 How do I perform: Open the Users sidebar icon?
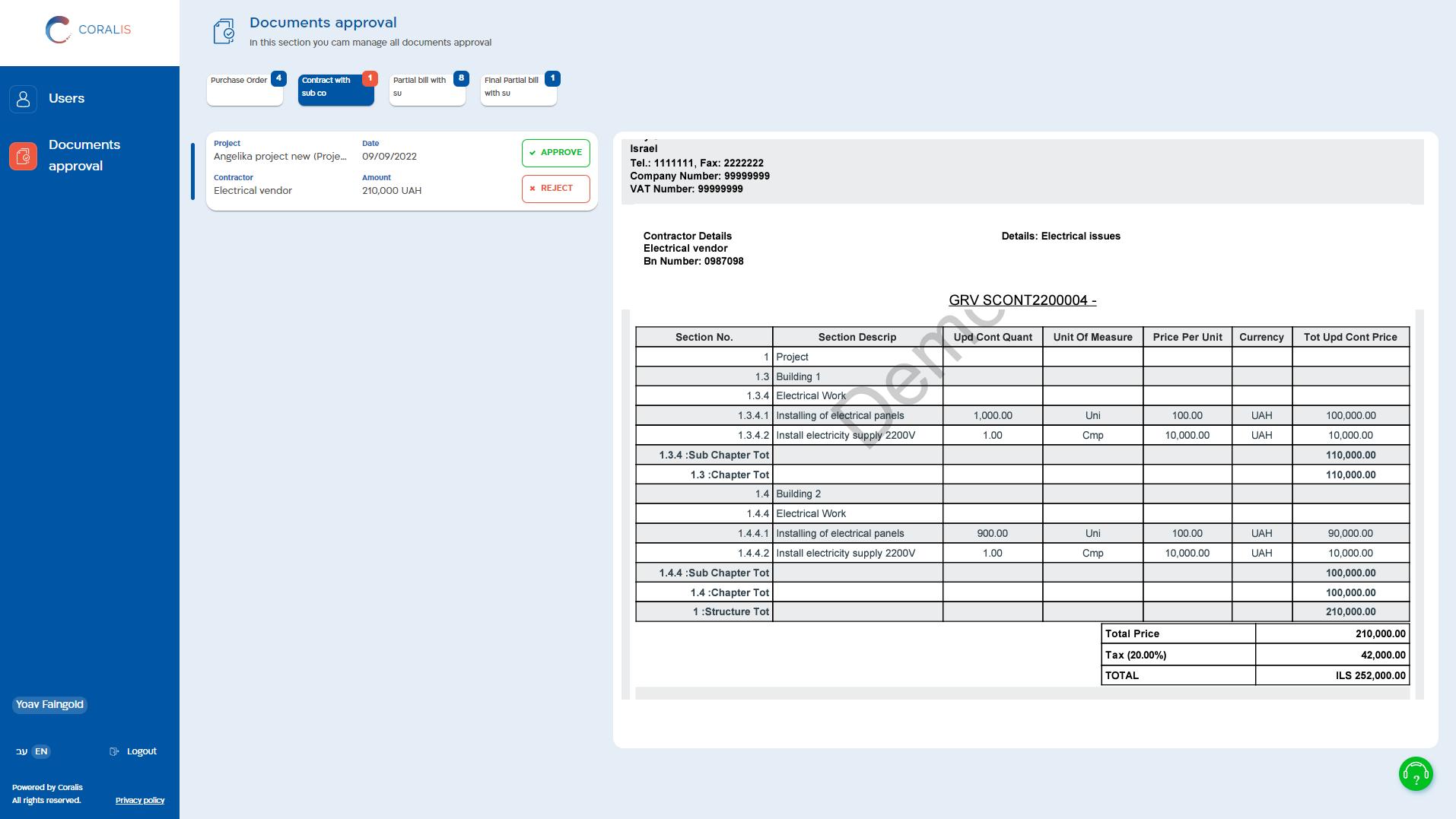tap(23, 99)
